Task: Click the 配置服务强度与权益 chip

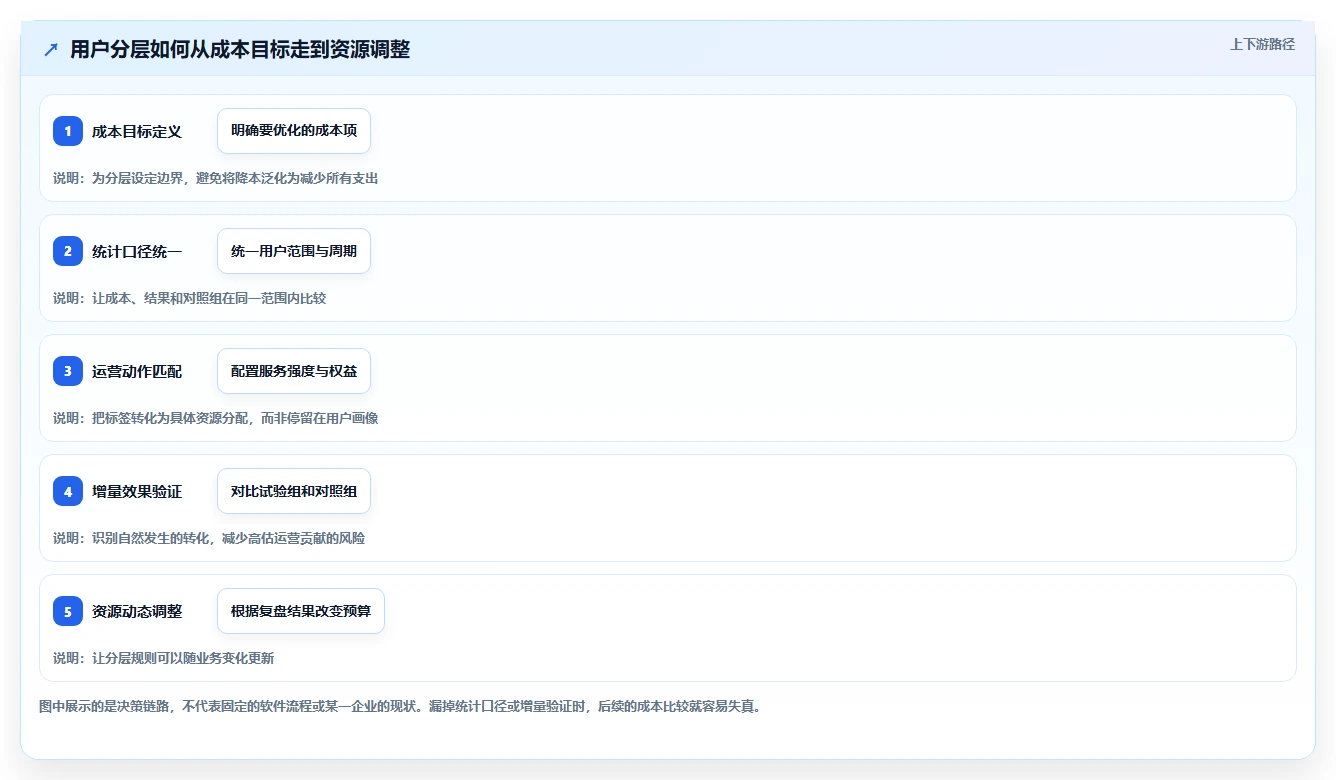Action: [294, 371]
